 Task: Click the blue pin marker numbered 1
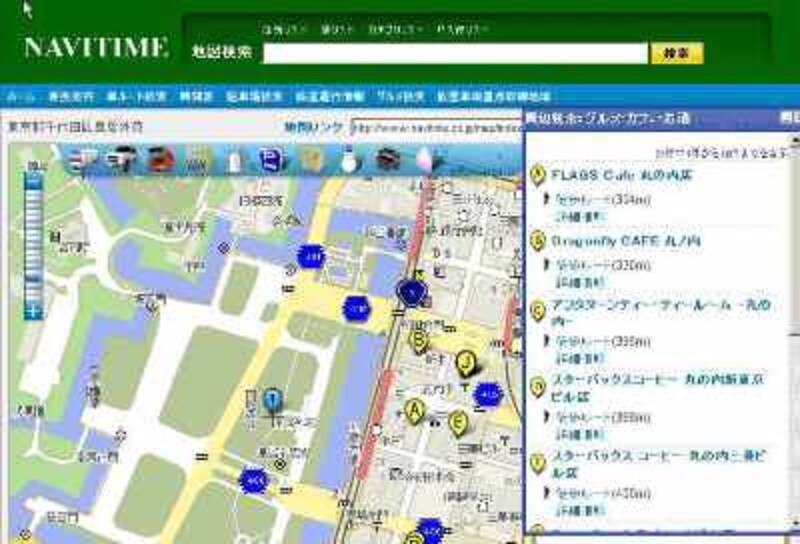tap(273, 401)
